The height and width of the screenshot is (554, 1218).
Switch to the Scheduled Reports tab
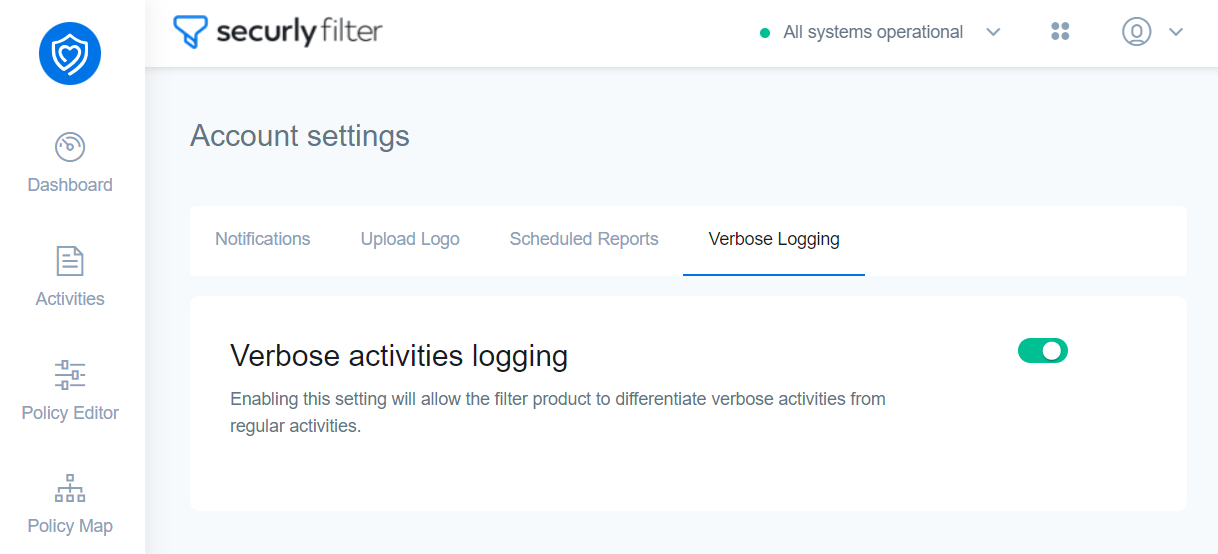(x=584, y=239)
